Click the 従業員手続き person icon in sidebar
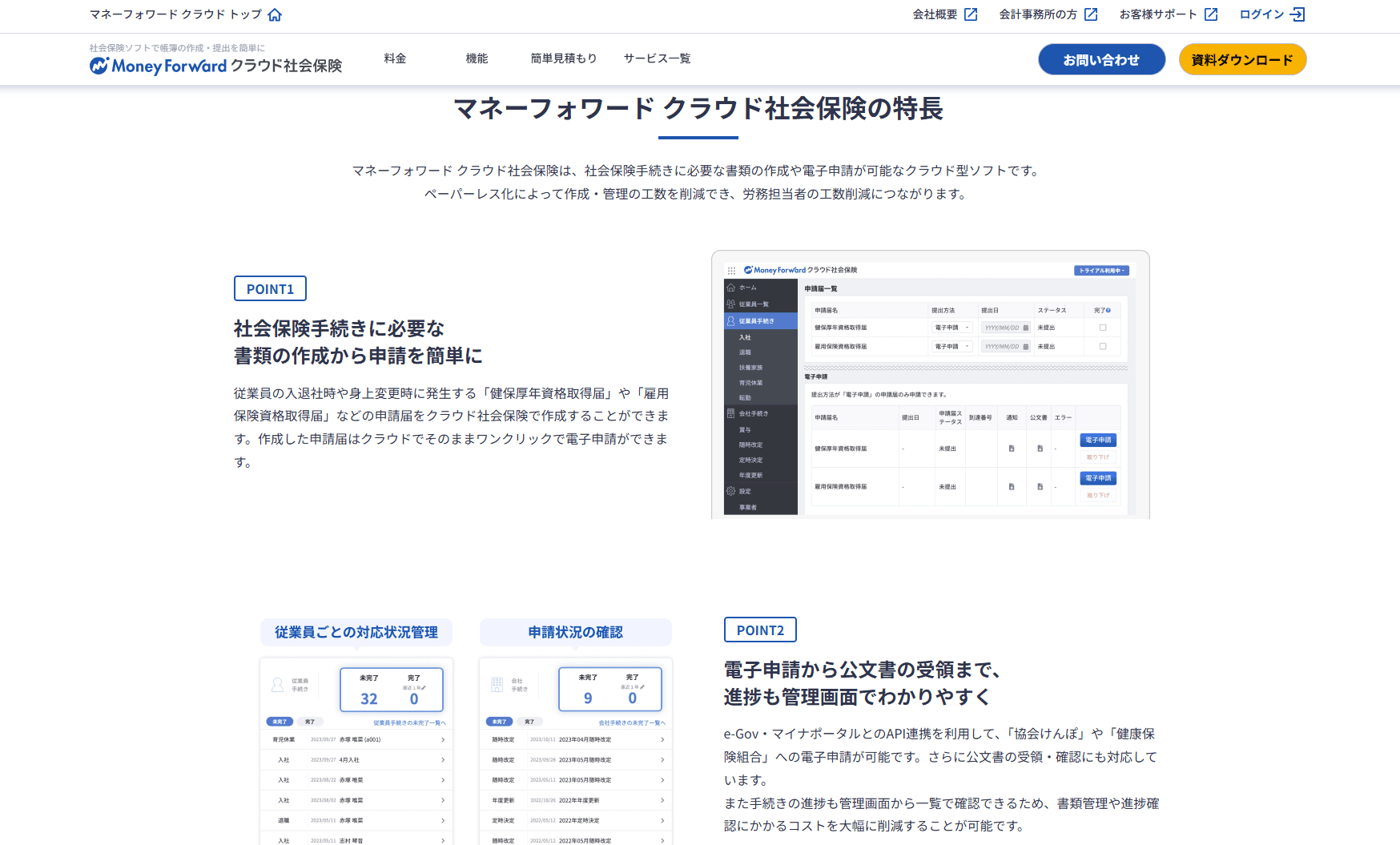The width and height of the screenshot is (1400, 845). coord(730,321)
